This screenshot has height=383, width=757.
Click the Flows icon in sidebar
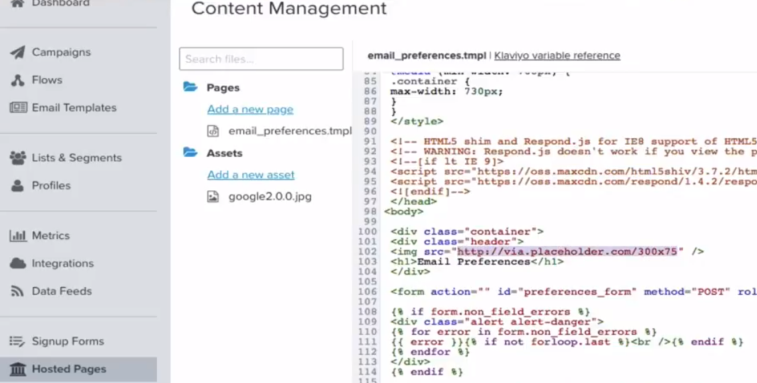pyautogui.click(x=18, y=80)
